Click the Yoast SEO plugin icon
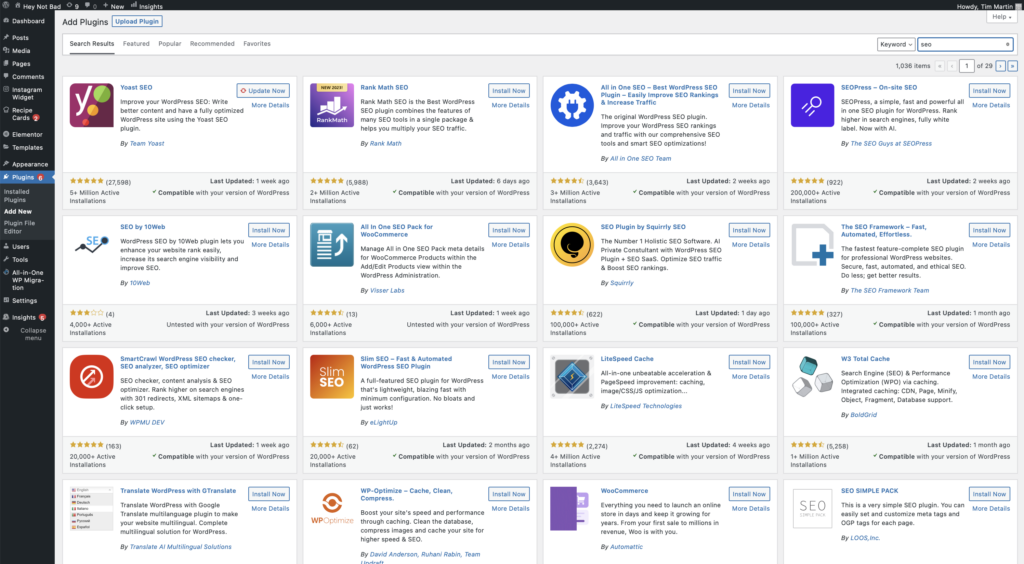Image resolution: width=1024 pixels, height=564 pixels. click(91, 105)
